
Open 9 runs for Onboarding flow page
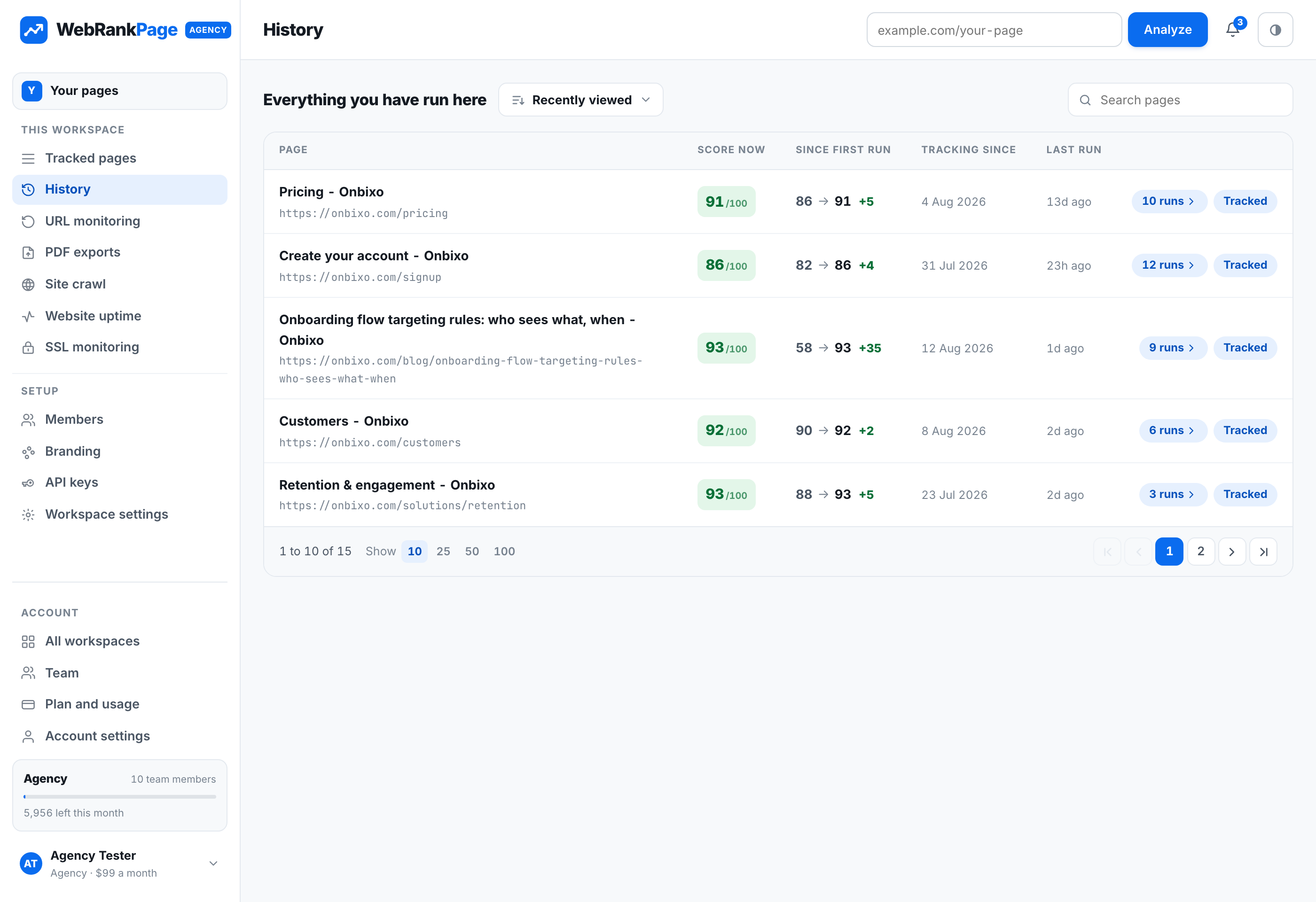click(1173, 348)
